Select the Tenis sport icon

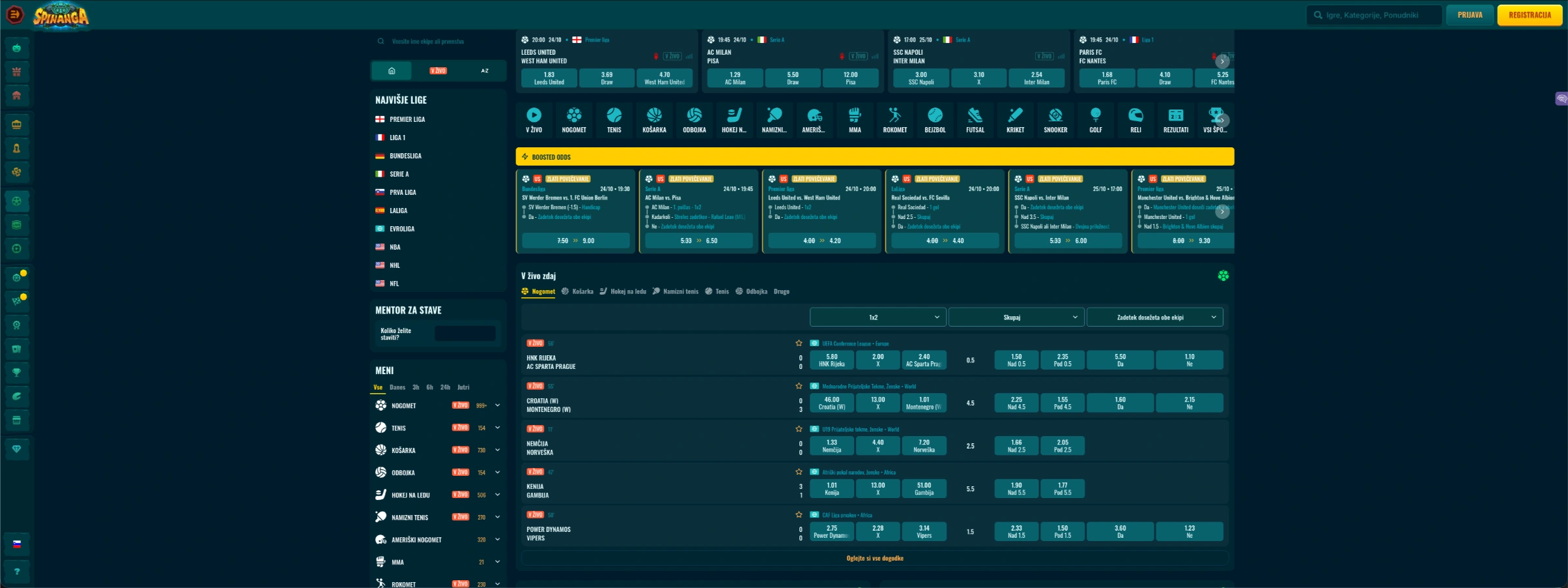tap(614, 120)
